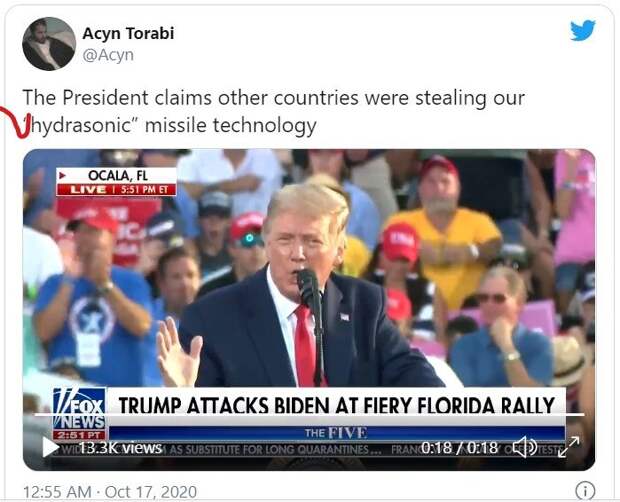Click the LIVE 5:51 PM ET indicator

coord(117,190)
